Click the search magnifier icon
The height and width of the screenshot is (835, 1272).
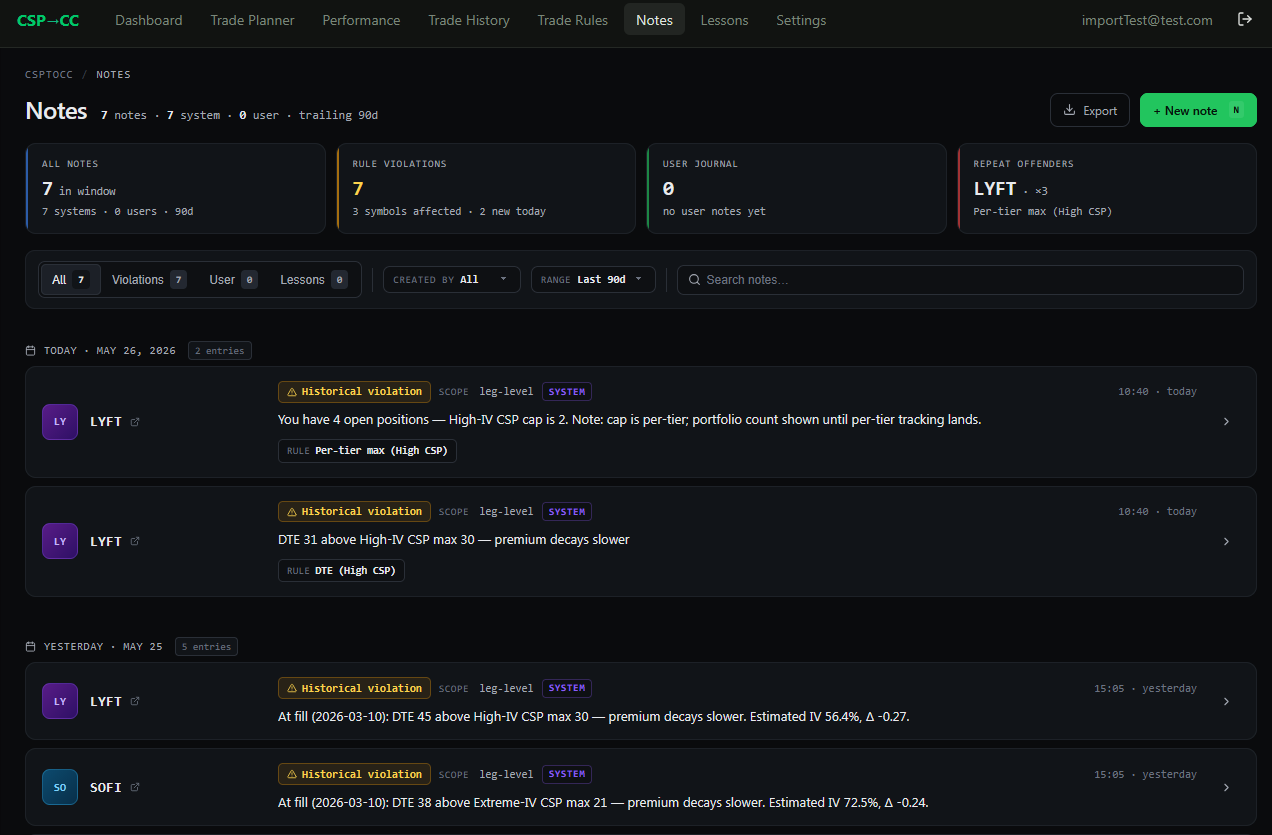click(x=695, y=280)
